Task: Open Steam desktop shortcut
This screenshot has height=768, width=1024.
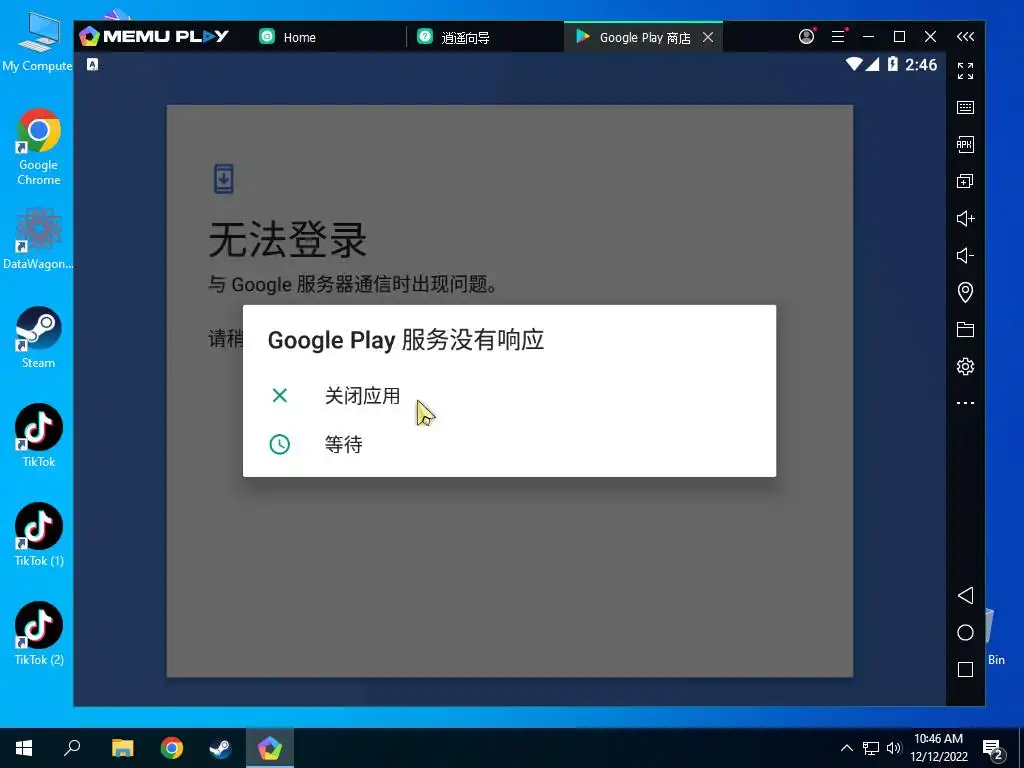Action: coord(39,338)
